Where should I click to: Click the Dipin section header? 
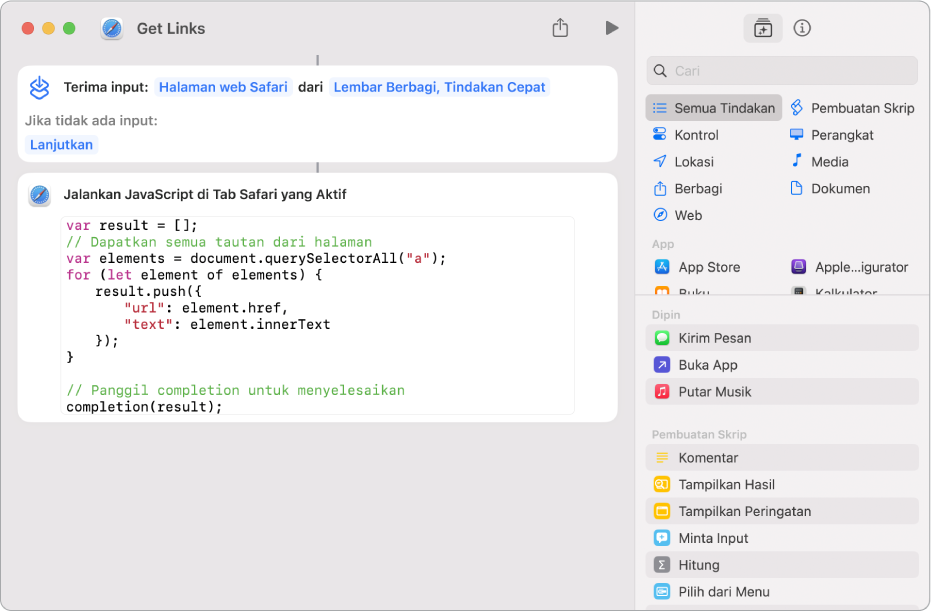tap(666, 315)
